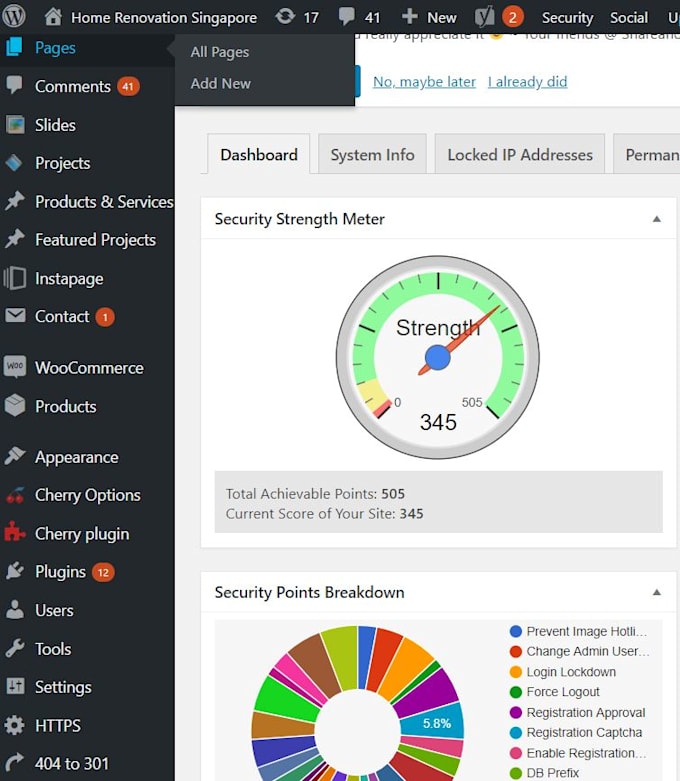Click the Contact envelope icon

click(x=15, y=315)
